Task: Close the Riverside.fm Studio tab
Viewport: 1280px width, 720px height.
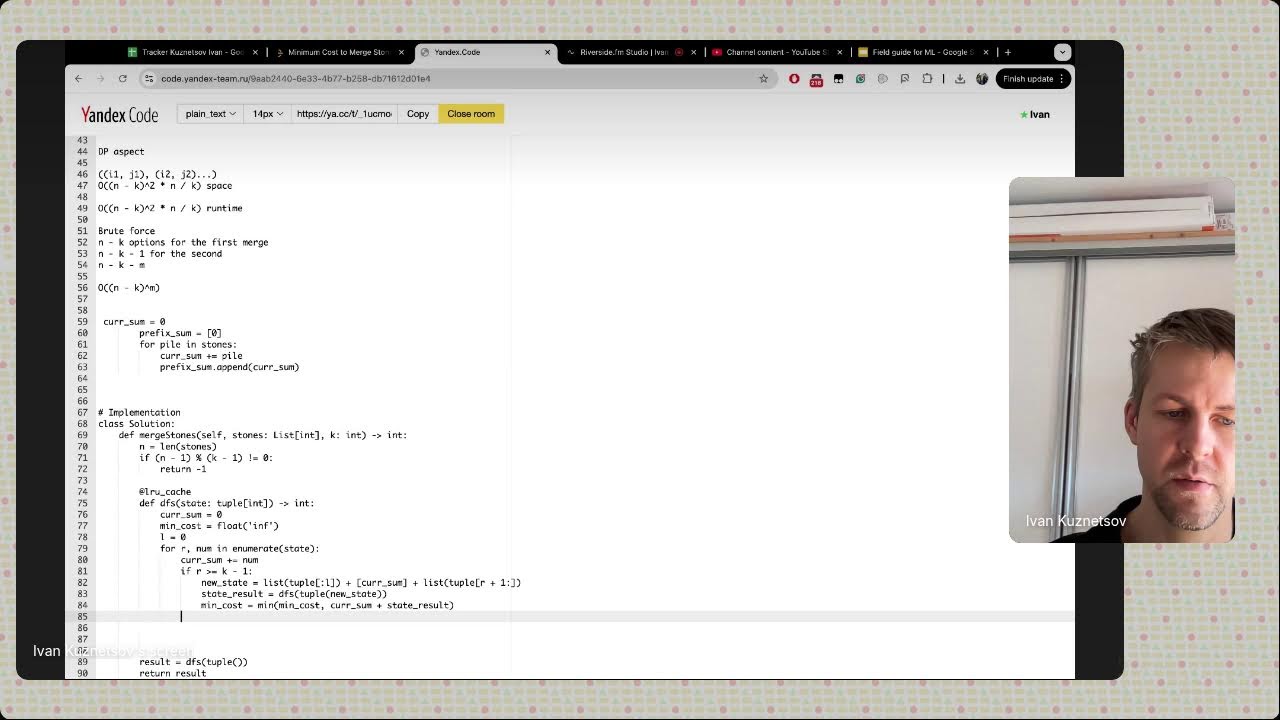Action: (x=693, y=52)
